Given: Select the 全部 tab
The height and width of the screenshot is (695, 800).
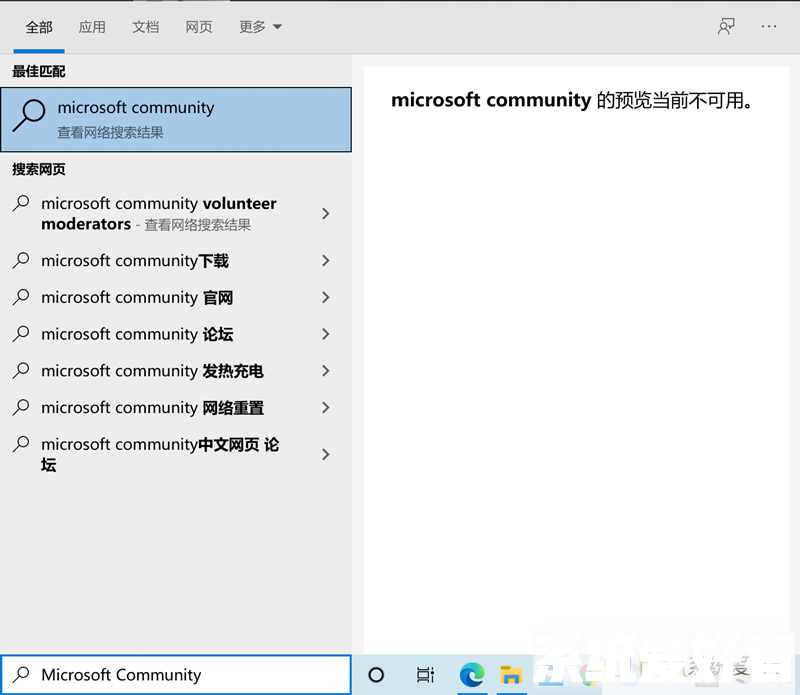Looking at the screenshot, I should coord(39,27).
